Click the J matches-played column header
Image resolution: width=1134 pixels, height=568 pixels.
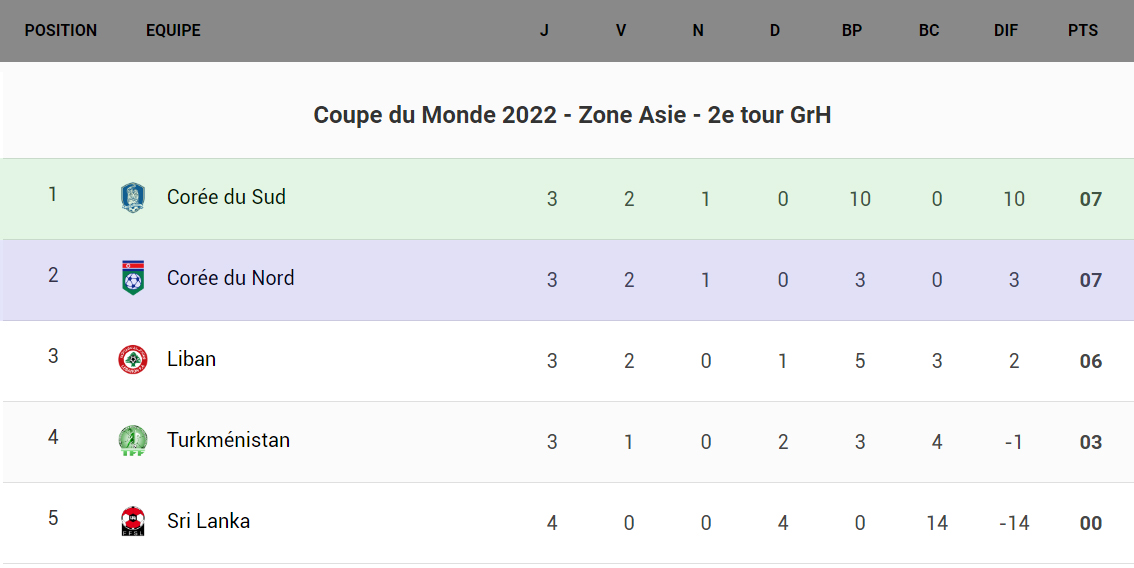point(544,31)
